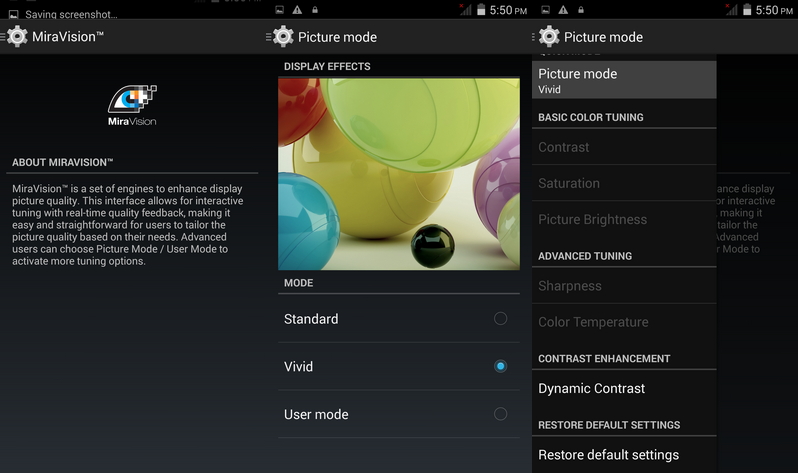Tap the ADVANCED TUNING heading

585,256
